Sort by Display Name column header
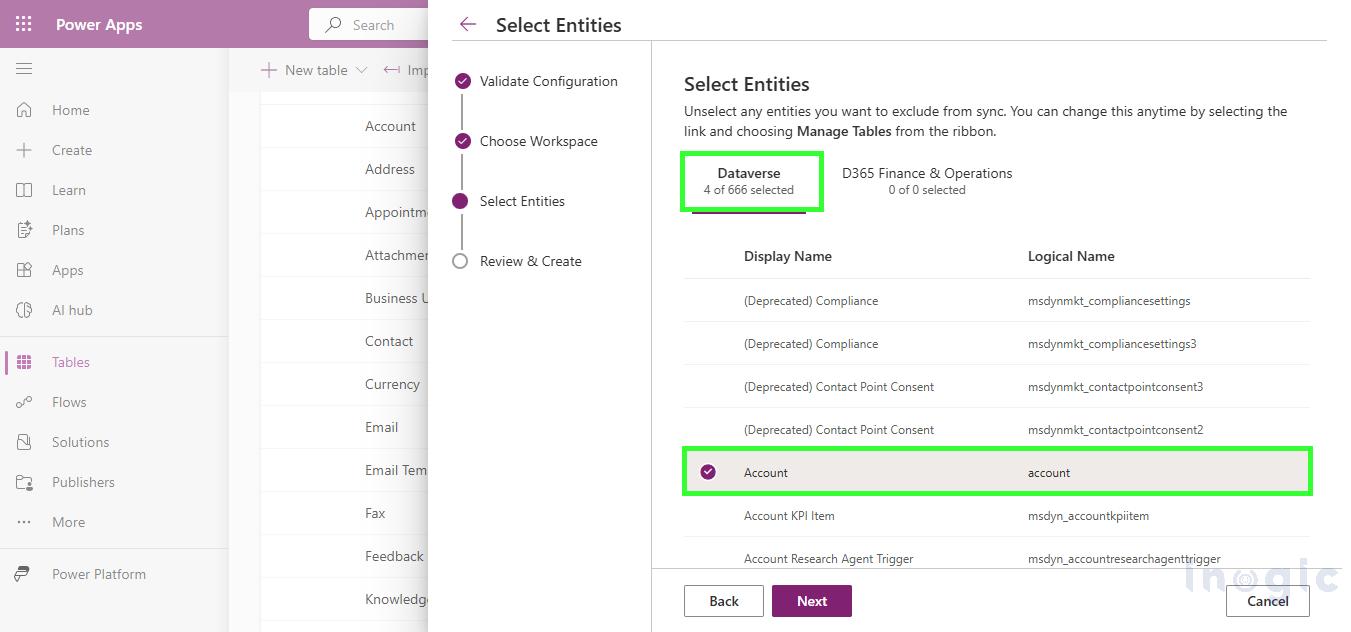This screenshot has height=632, width=1351. [x=788, y=256]
